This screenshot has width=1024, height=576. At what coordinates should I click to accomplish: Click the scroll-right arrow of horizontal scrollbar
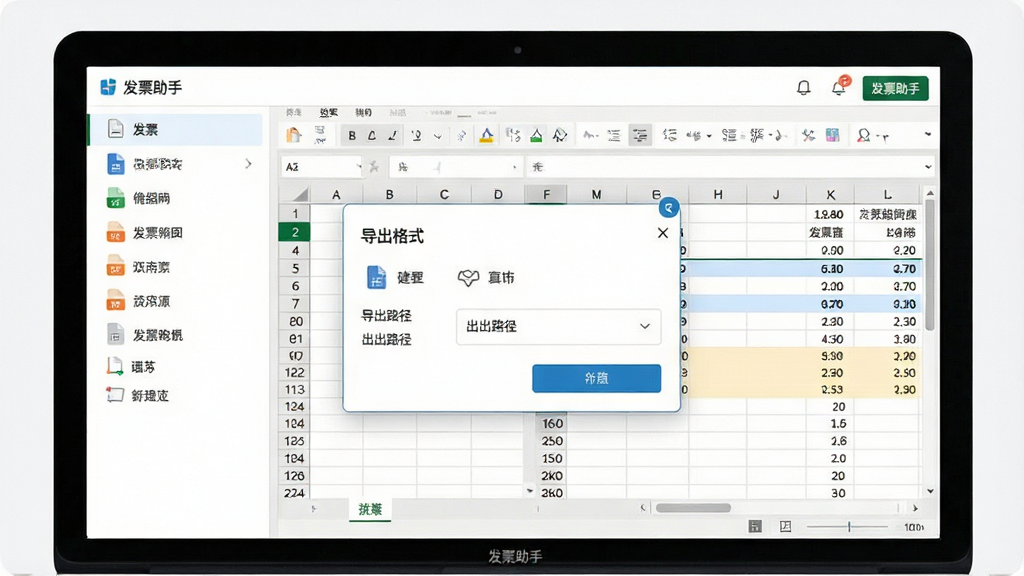[x=915, y=507]
